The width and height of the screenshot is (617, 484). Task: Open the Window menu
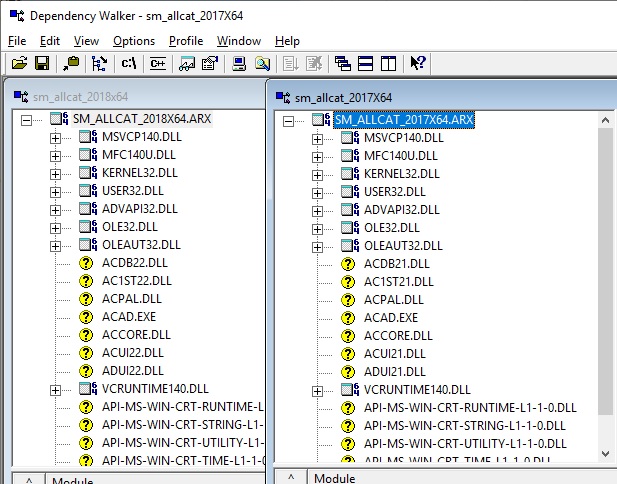click(239, 41)
